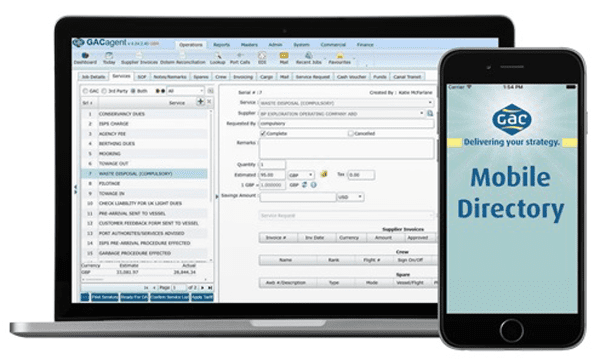Click the Apply Tariff button
Image resolution: width=600 pixels, height=360 pixels.
click(202, 297)
